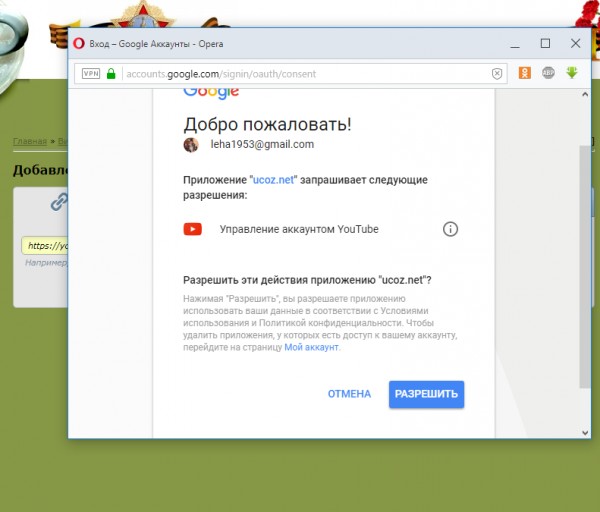600x512 pixels.
Task: Click the vertical scrollbar thumb
Action: (x=585, y=267)
